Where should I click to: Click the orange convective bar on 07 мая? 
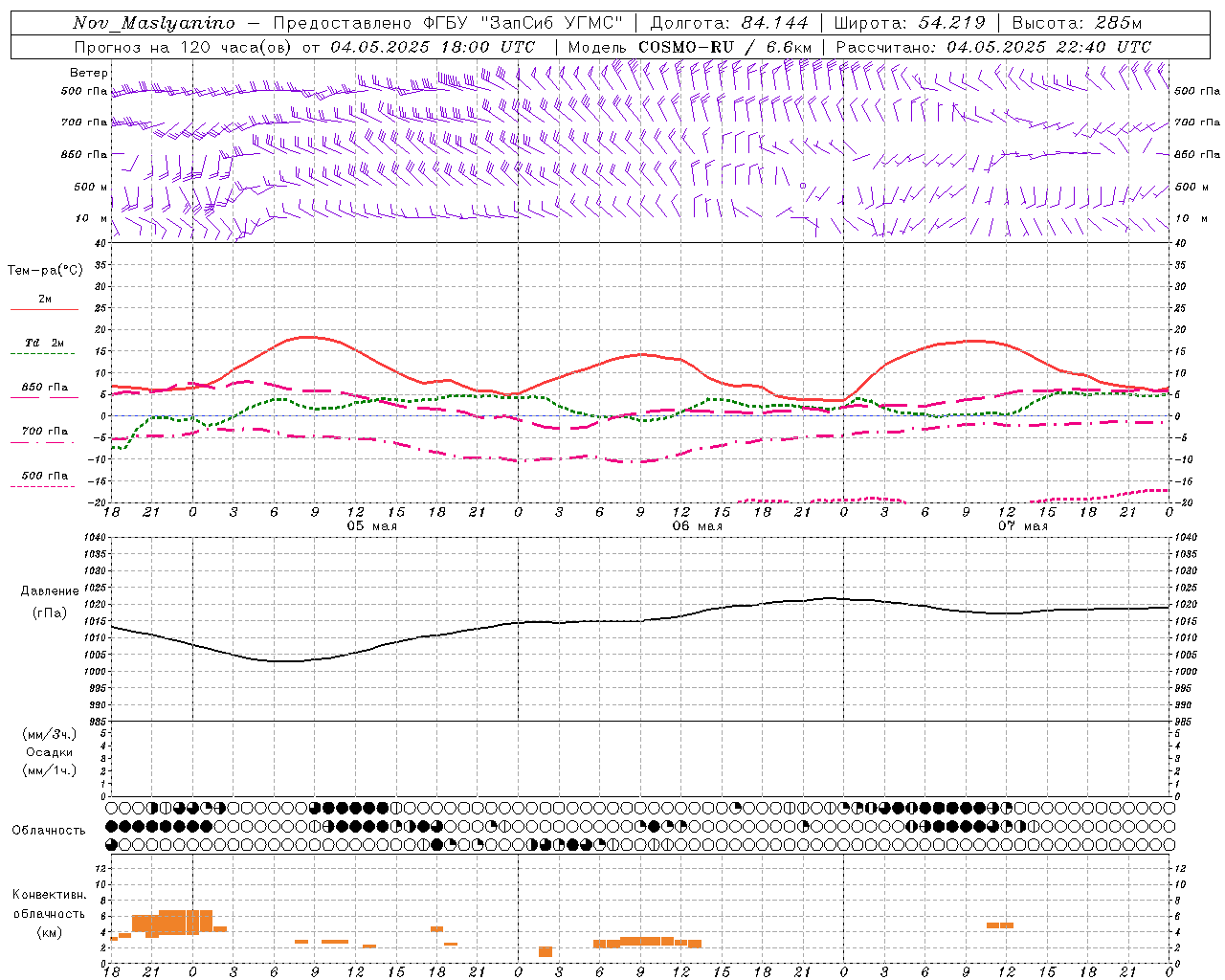tap(1000, 925)
